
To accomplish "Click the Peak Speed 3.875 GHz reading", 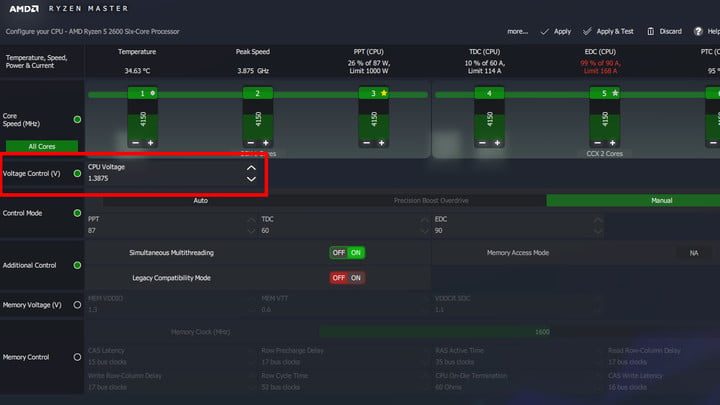I will pyautogui.click(x=253, y=71).
